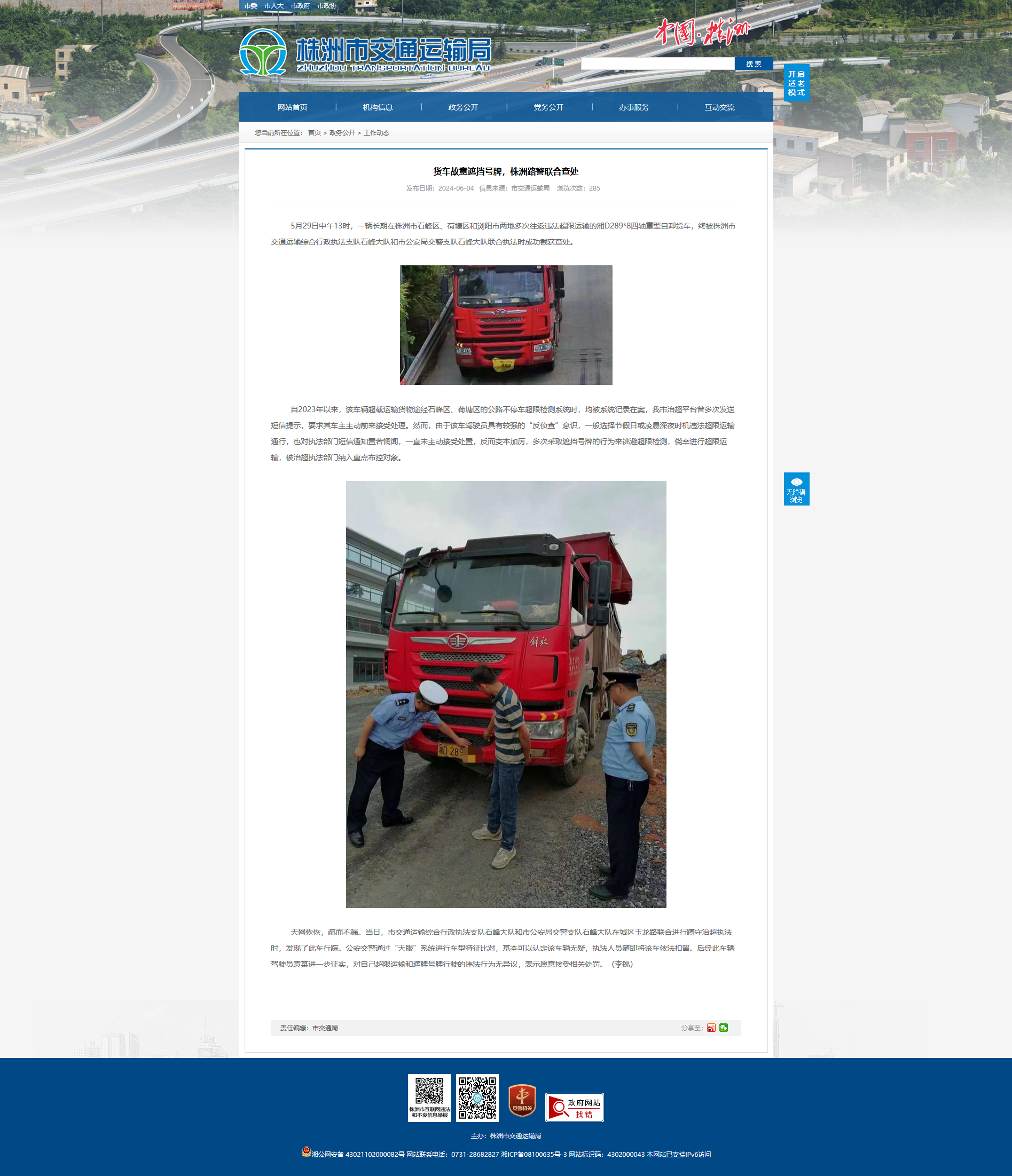This screenshot has height=1176, width=1012.
Task: Click the 主办：株洲市交通运输局 footer text
Action: [506, 1136]
